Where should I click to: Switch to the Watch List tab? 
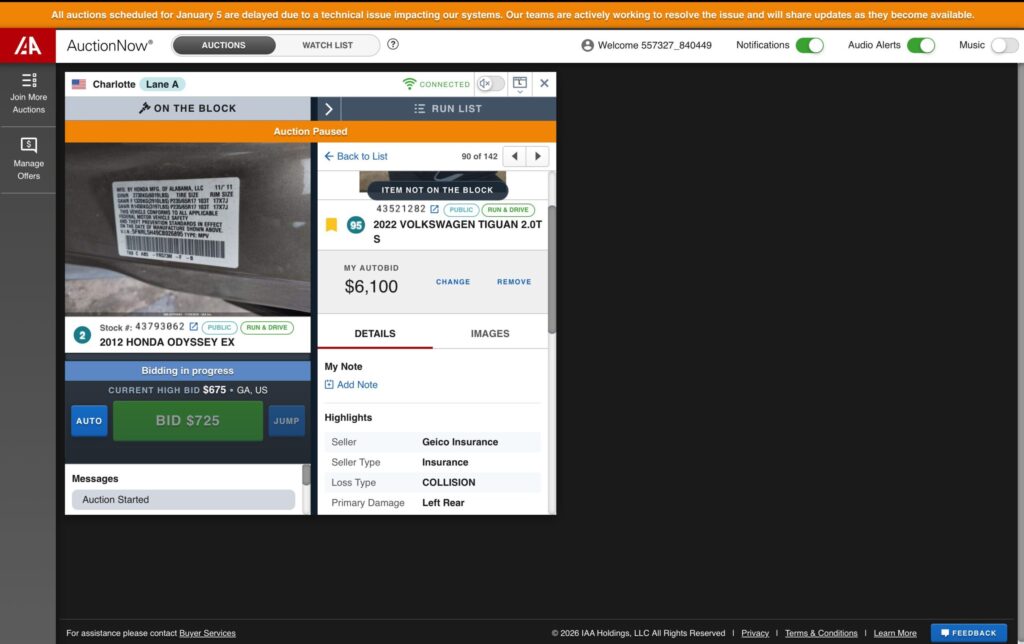[327, 45]
